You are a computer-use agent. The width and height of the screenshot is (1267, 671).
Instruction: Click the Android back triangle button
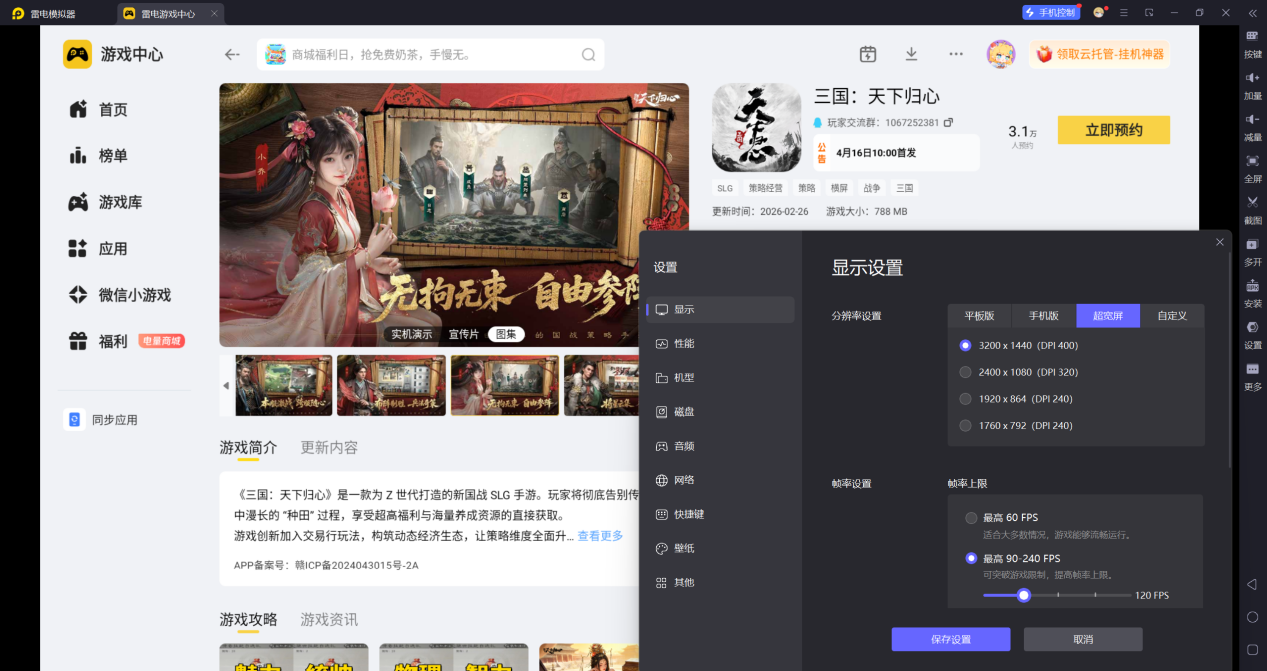[1251, 584]
